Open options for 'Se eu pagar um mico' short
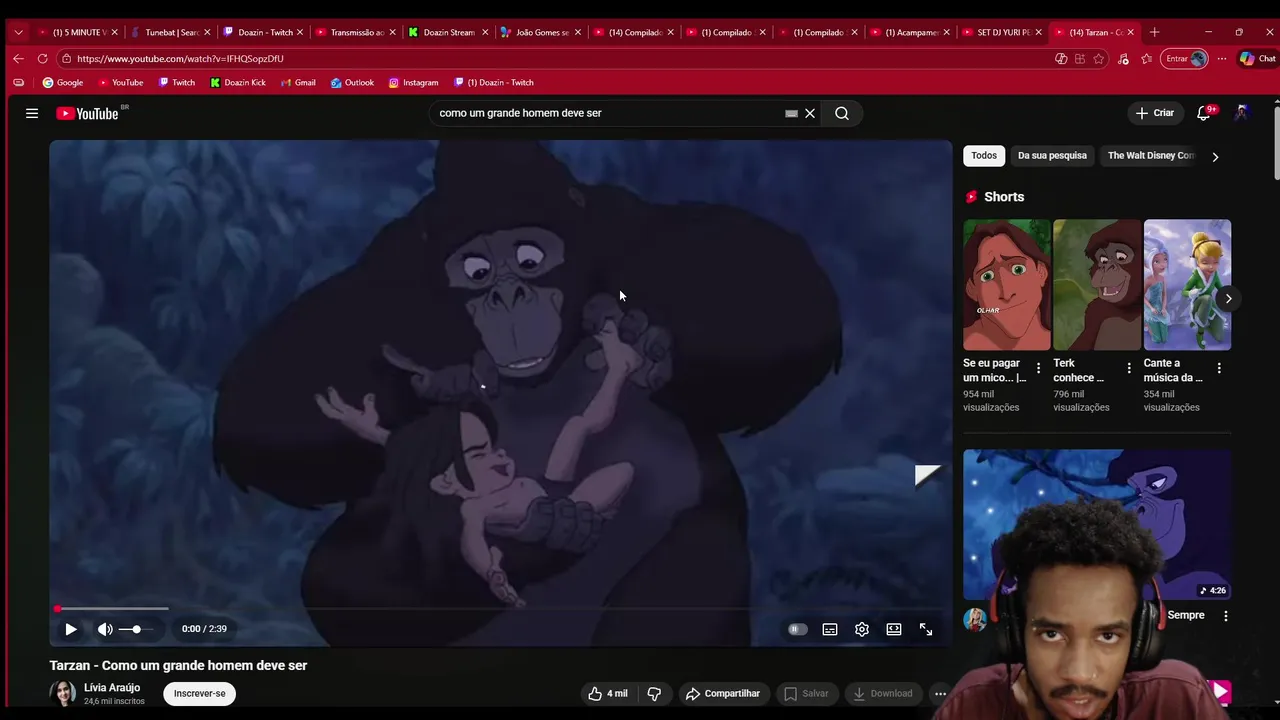The height and width of the screenshot is (720, 1280). (1038, 368)
